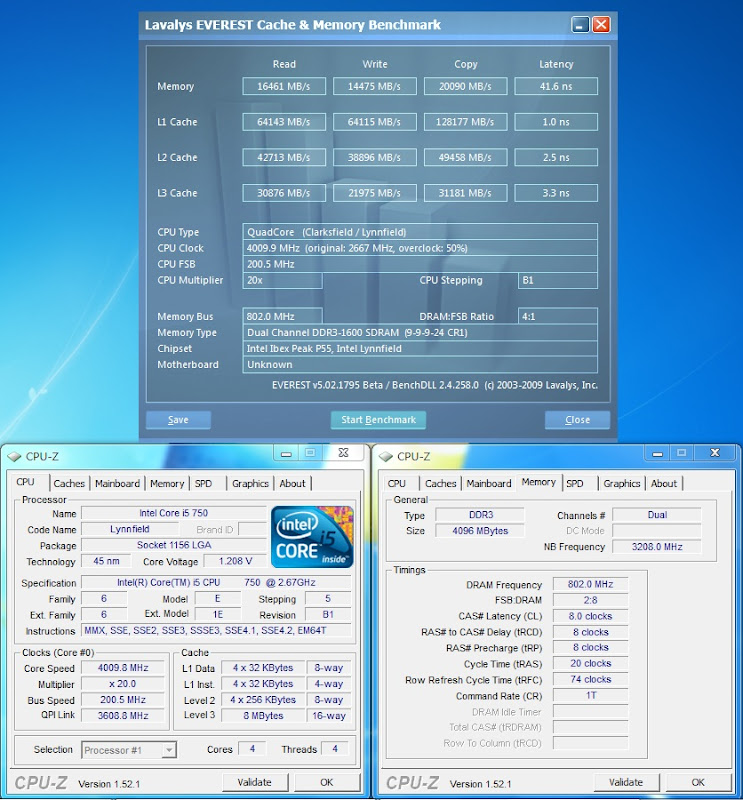Open Caches tab in left CPU-Z
The height and width of the screenshot is (800, 743).
[x=69, y=484]
